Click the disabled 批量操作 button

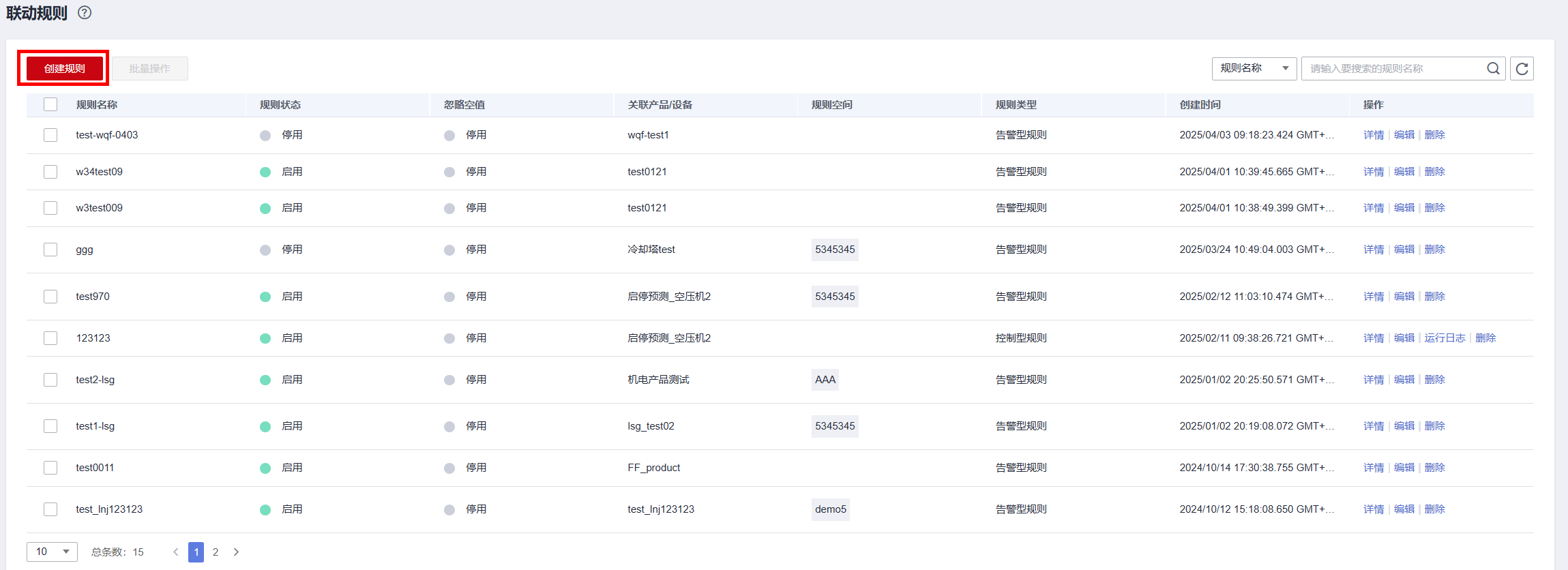tap(150, 68)
